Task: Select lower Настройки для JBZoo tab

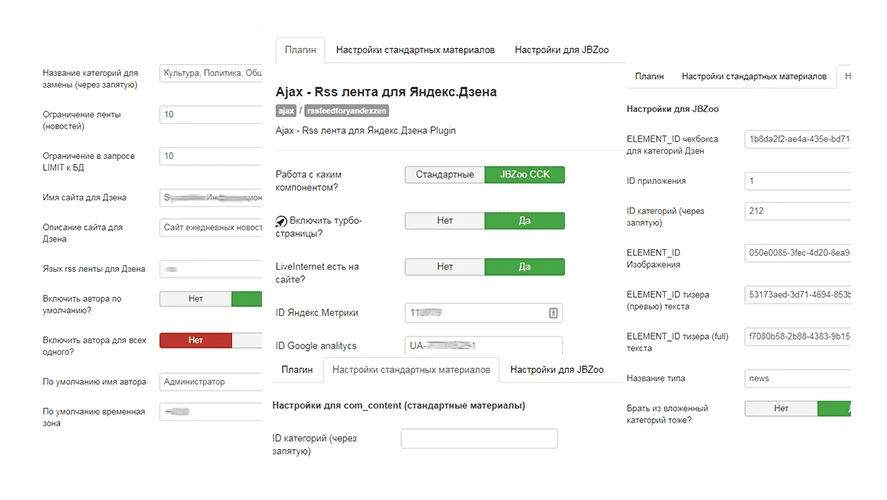Action: click(x=557, y=369)
